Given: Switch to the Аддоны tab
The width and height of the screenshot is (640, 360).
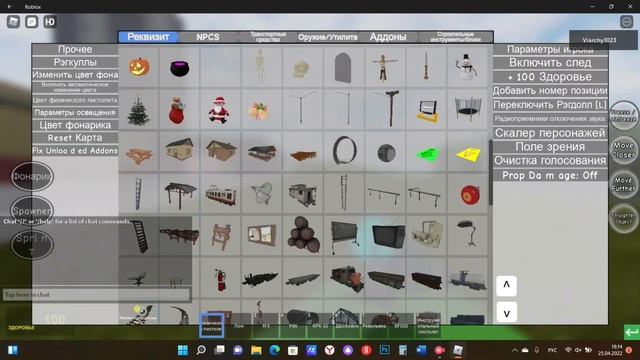Looking at the screenshot, I should click(388, 37).
